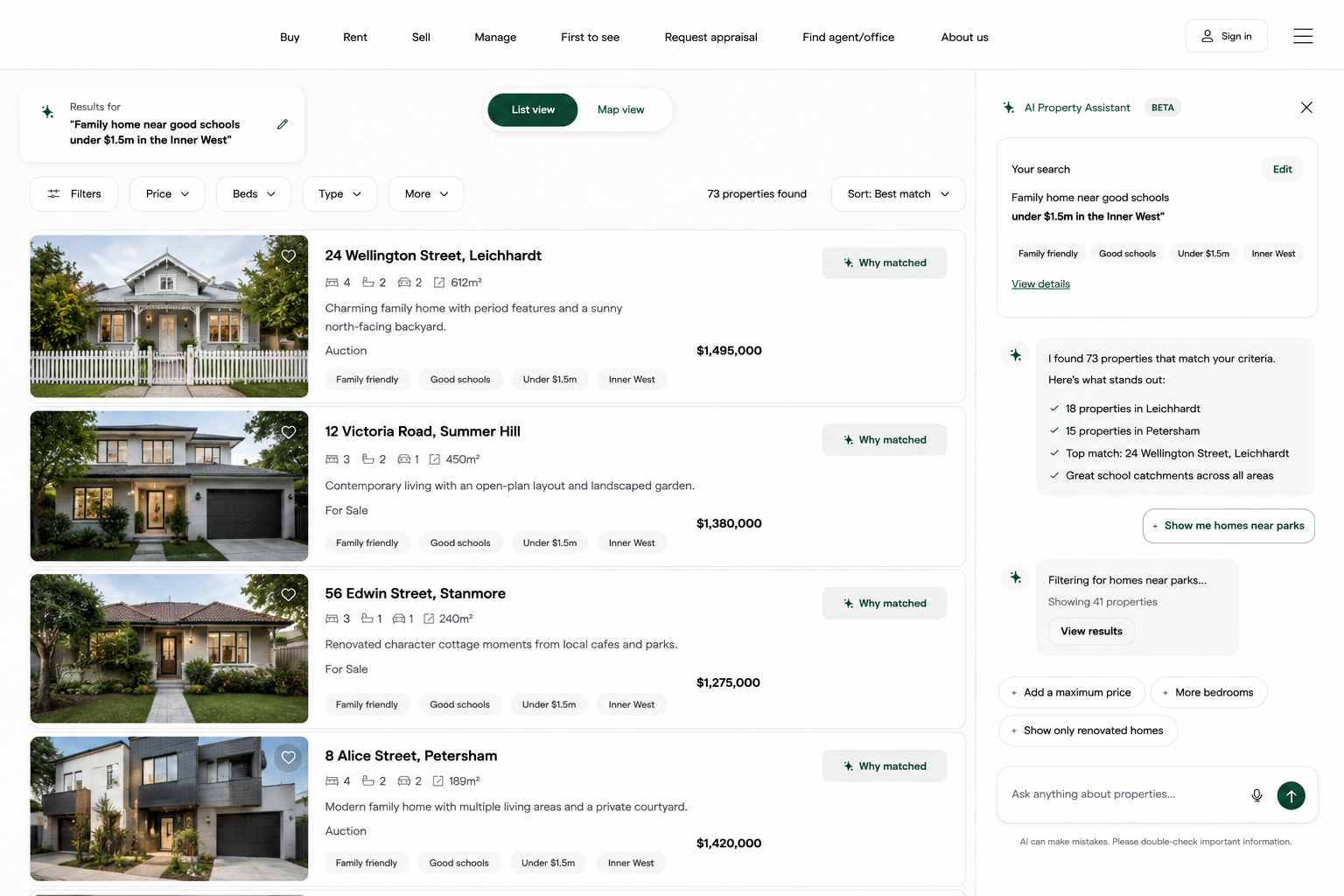Click the $1,495,000 price text
1344x896 pixels.
pyautogui.click(x=729, y=351)
